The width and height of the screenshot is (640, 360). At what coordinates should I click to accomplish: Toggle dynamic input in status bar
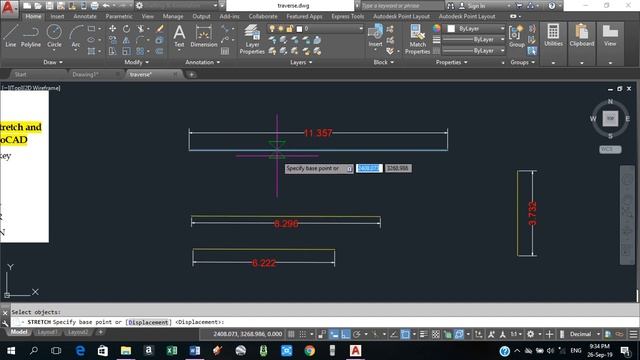pos(334,334)
